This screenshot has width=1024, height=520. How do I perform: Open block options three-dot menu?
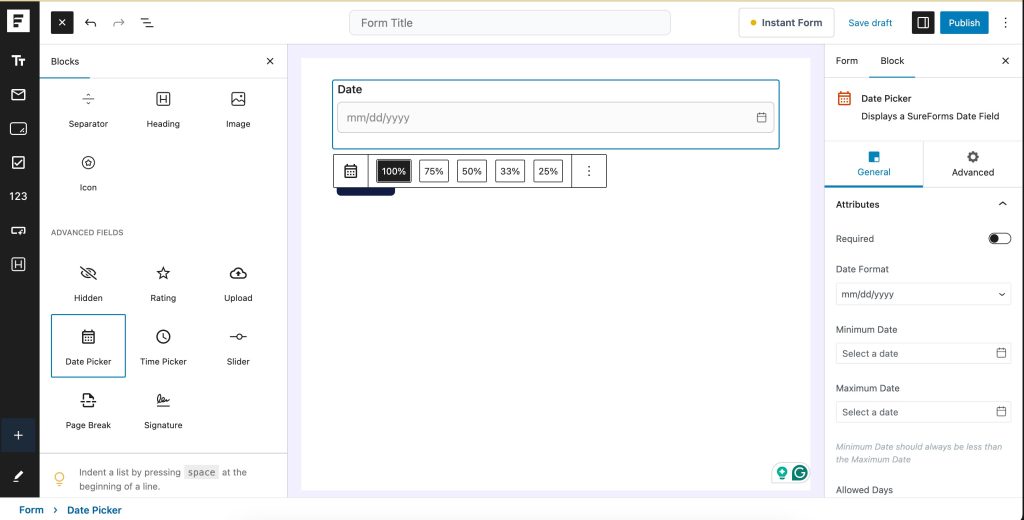tap(589, 171)
